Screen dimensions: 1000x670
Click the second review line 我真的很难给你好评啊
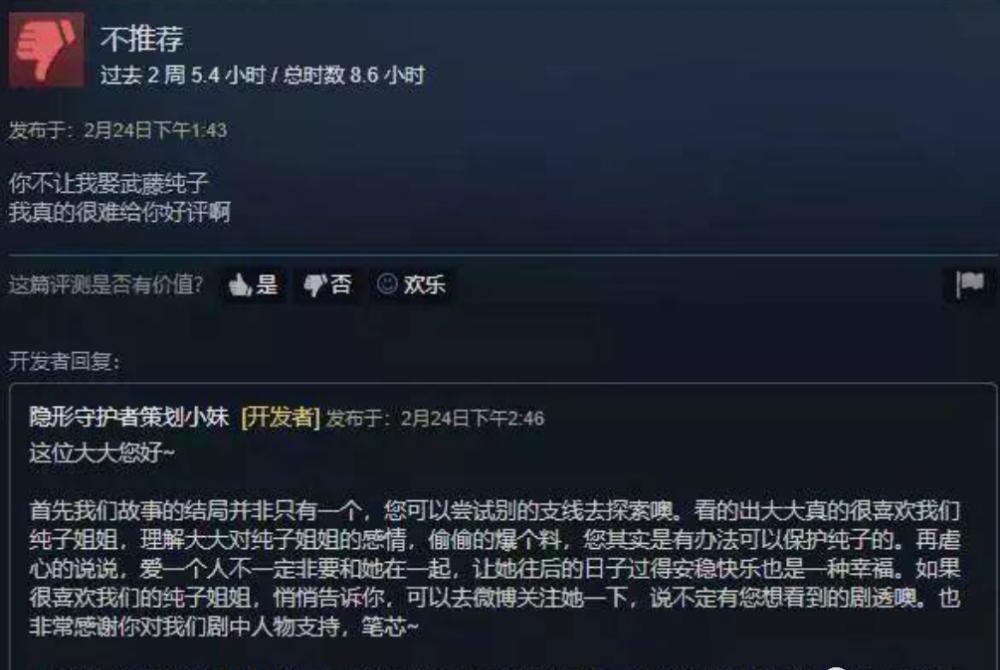click(x=119, y=212)
